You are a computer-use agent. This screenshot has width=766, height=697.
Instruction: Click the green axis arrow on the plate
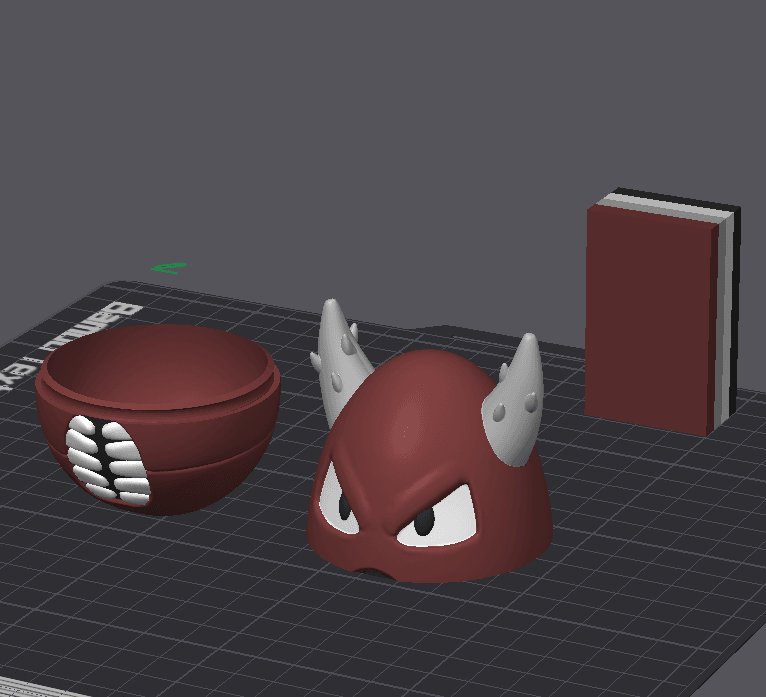click(169, 268)
